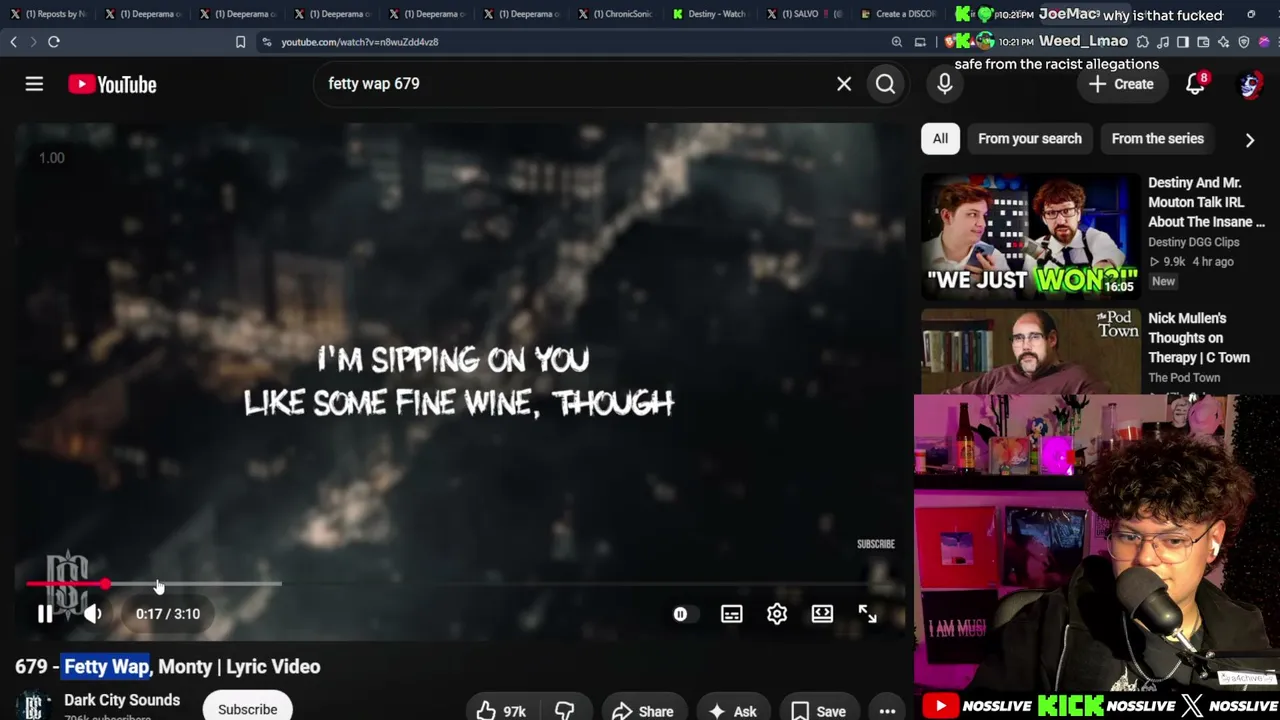Image resolution: width=1280 pixels, height=720 pixels.
Task: Bookmark icon in the address bar
Action: (x=240, y=42)
